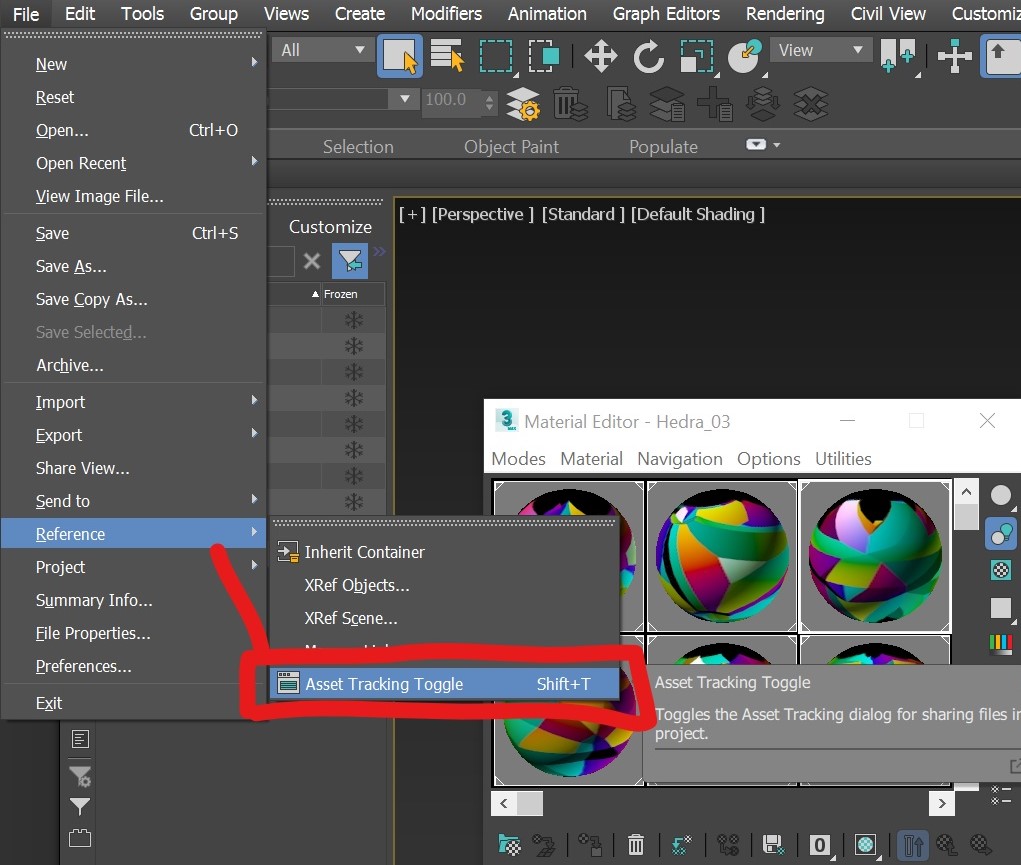The image size is (1021, 865).
Task: Click the Get Material icon in Material Editor
Action: tap(509, 845)
